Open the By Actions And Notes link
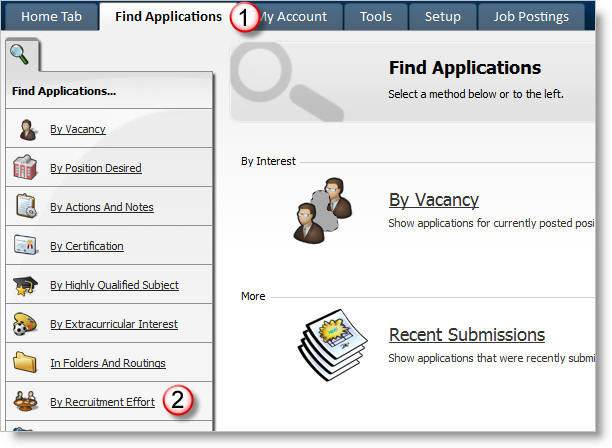This screenshot has width=612, height=448. (101, 207)
